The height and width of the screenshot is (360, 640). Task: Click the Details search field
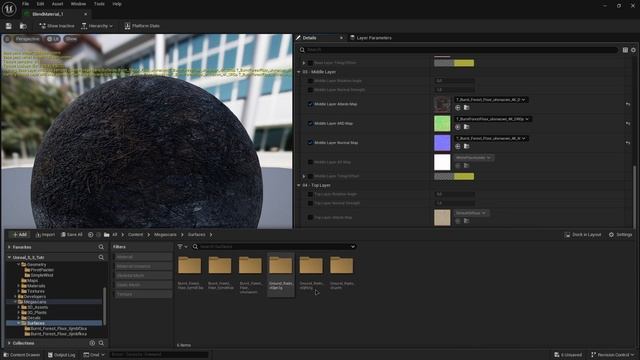click(459, 50)
